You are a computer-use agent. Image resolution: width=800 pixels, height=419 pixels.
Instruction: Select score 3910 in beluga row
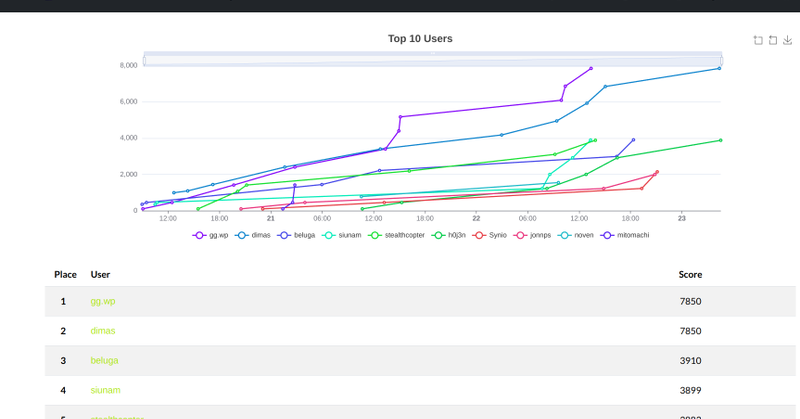pyautogui.click(x=690, y=360)
